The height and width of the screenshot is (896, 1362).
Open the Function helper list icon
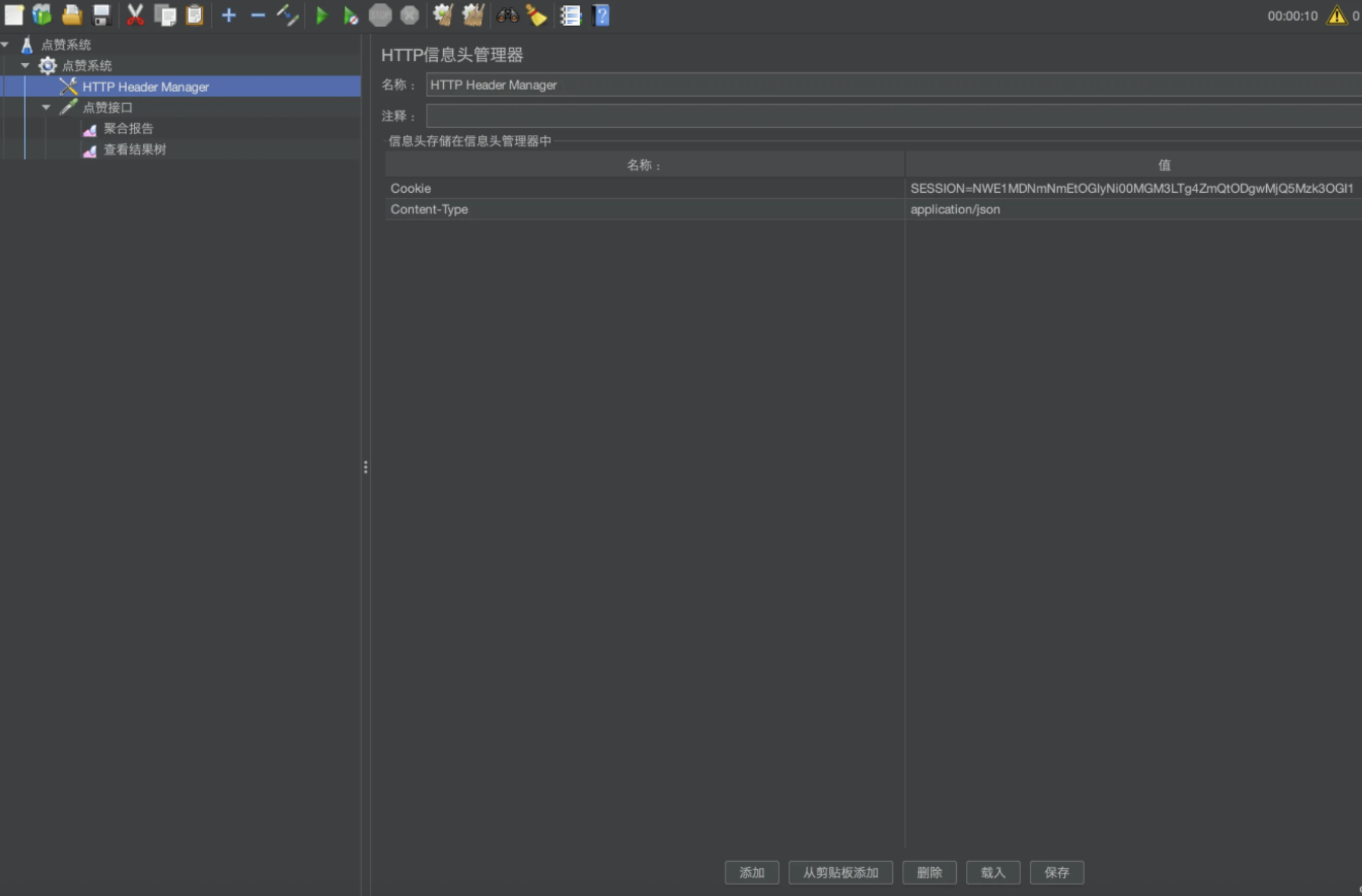pyautogui.click(x=570, y=15)
